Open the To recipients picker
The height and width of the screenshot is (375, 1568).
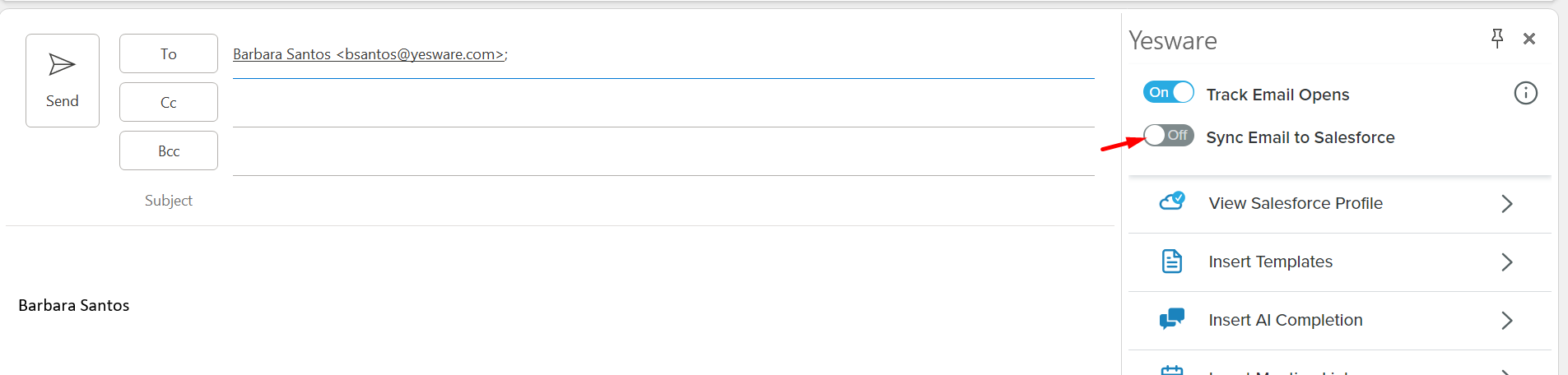169,53
